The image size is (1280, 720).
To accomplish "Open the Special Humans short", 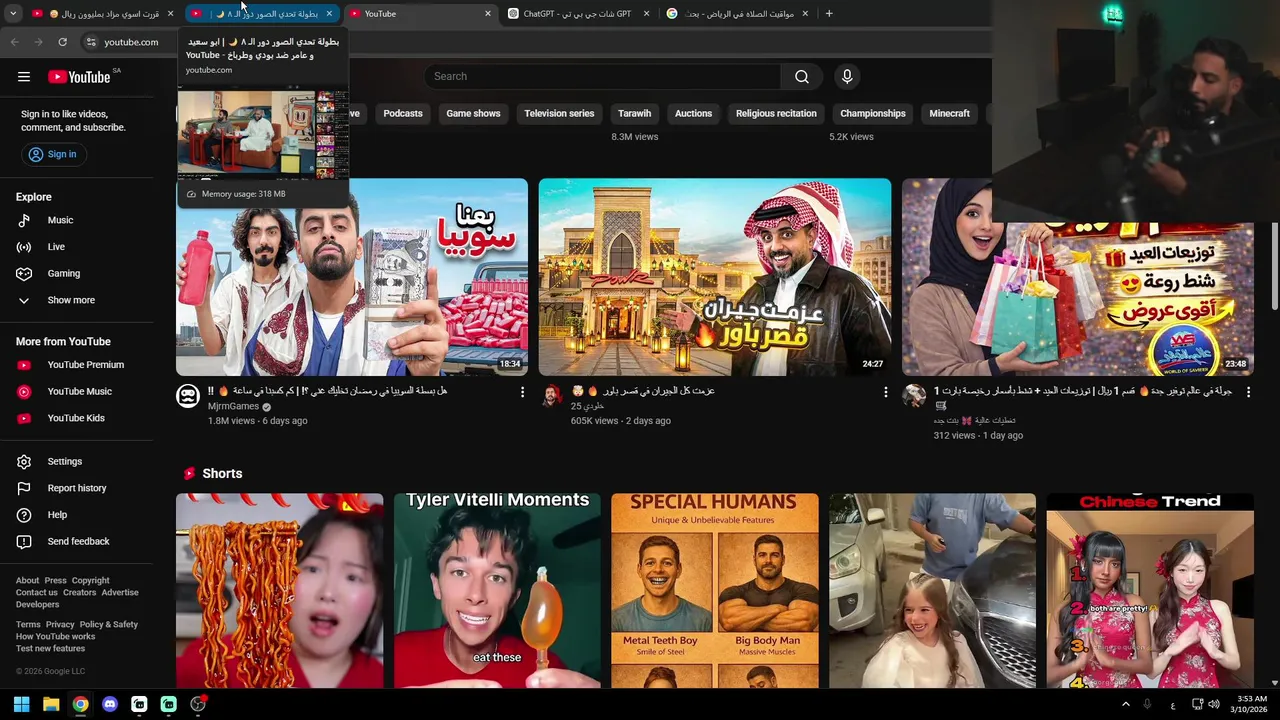I will pyautogui.click(x=715, y=590).
